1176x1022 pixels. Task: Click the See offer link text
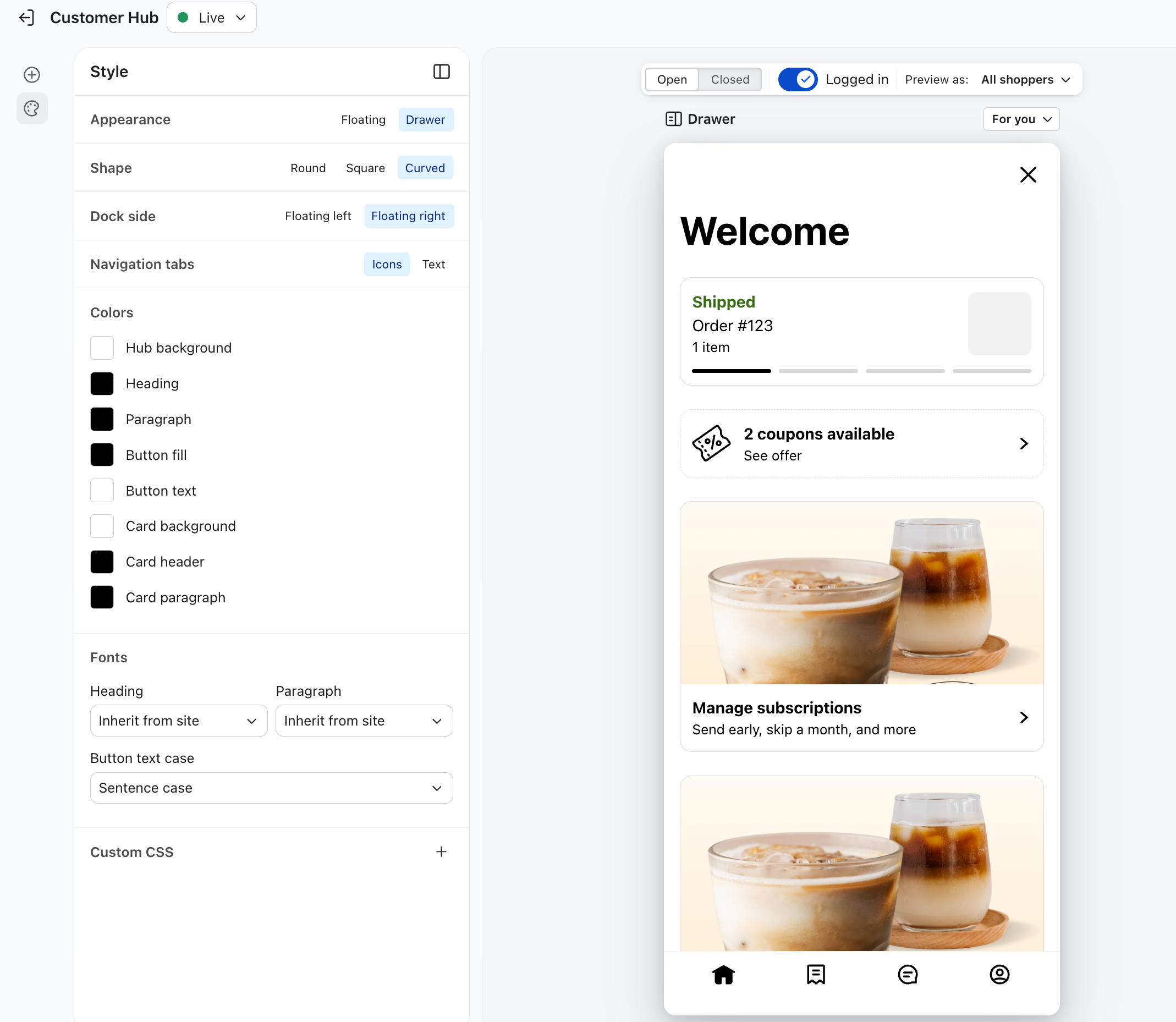772,455
